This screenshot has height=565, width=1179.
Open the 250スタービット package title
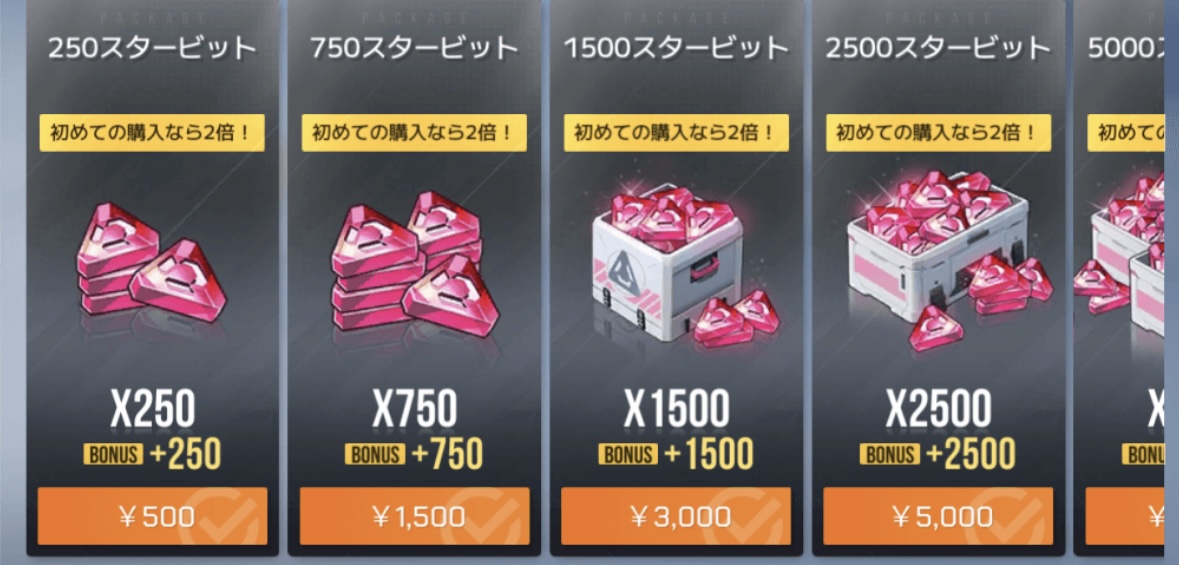tap(153, 49)
